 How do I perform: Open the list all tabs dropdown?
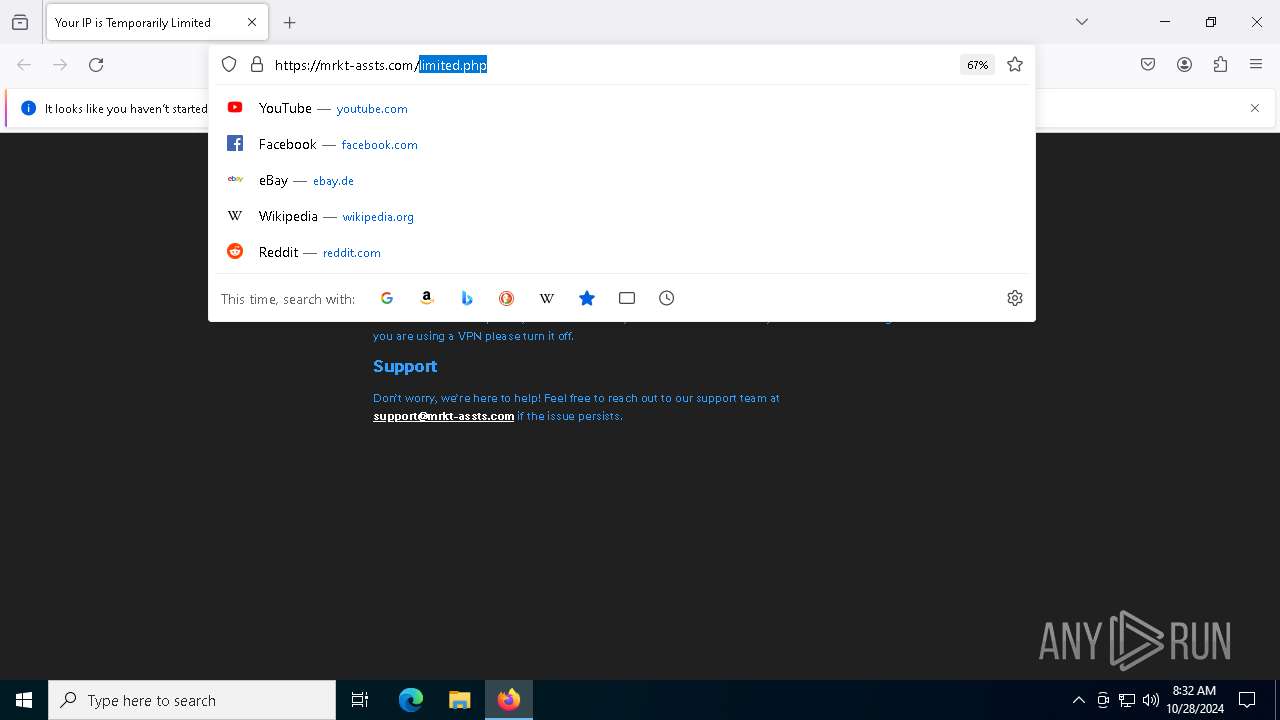click(x=1082, y=22)
